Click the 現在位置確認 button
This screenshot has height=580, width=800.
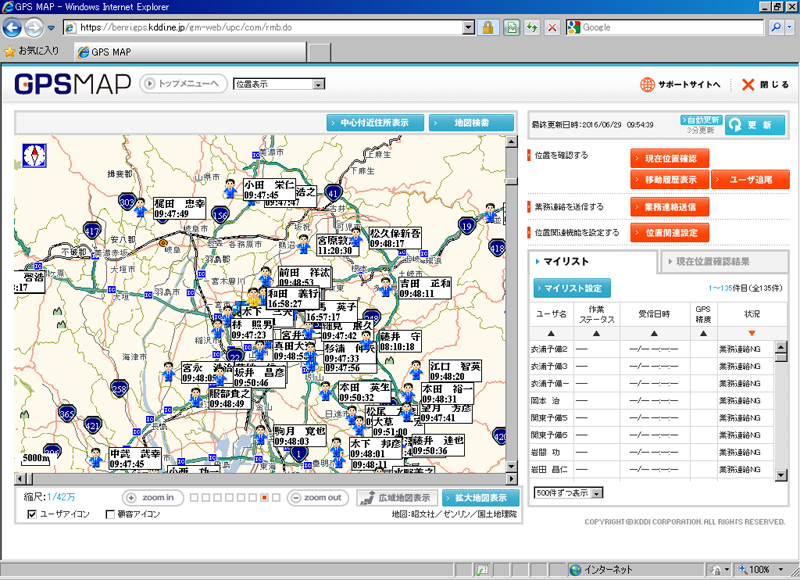(x=670, y=157)
